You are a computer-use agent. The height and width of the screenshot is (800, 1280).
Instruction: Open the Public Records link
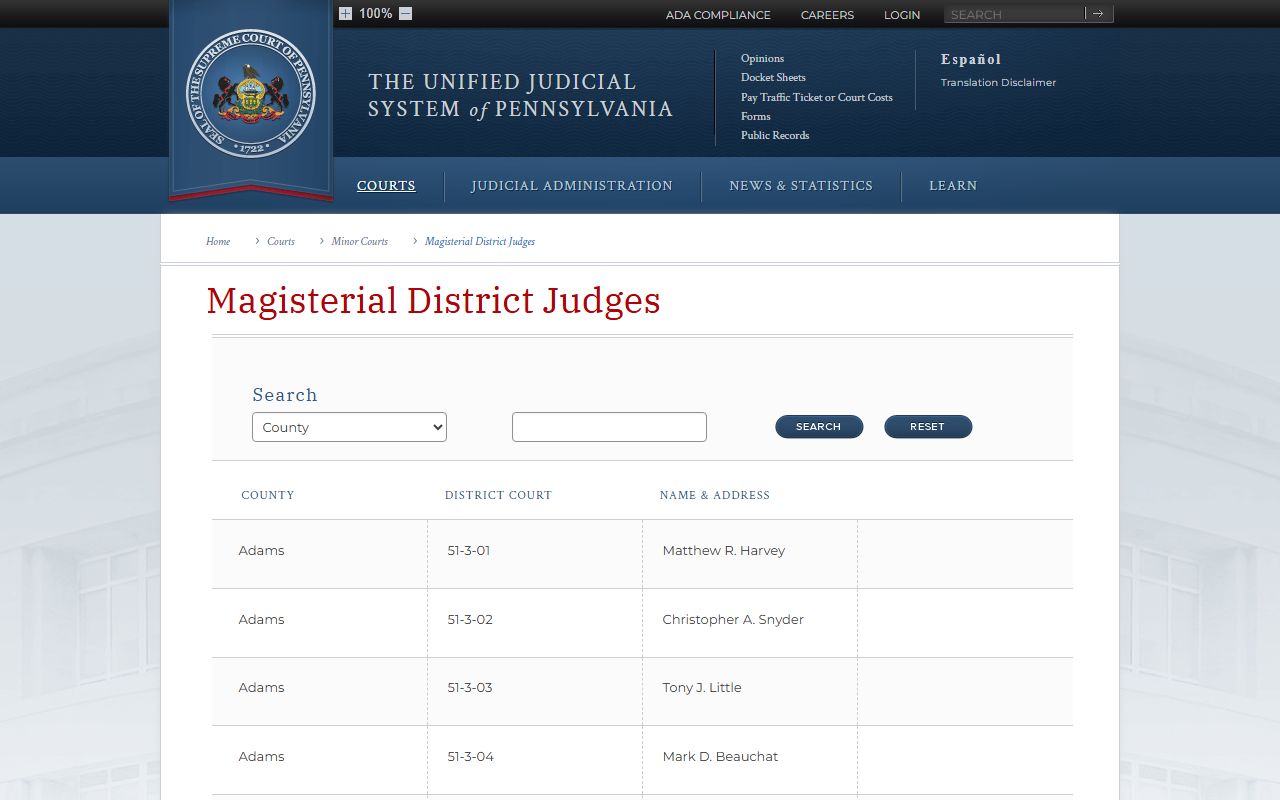point(775,136)
